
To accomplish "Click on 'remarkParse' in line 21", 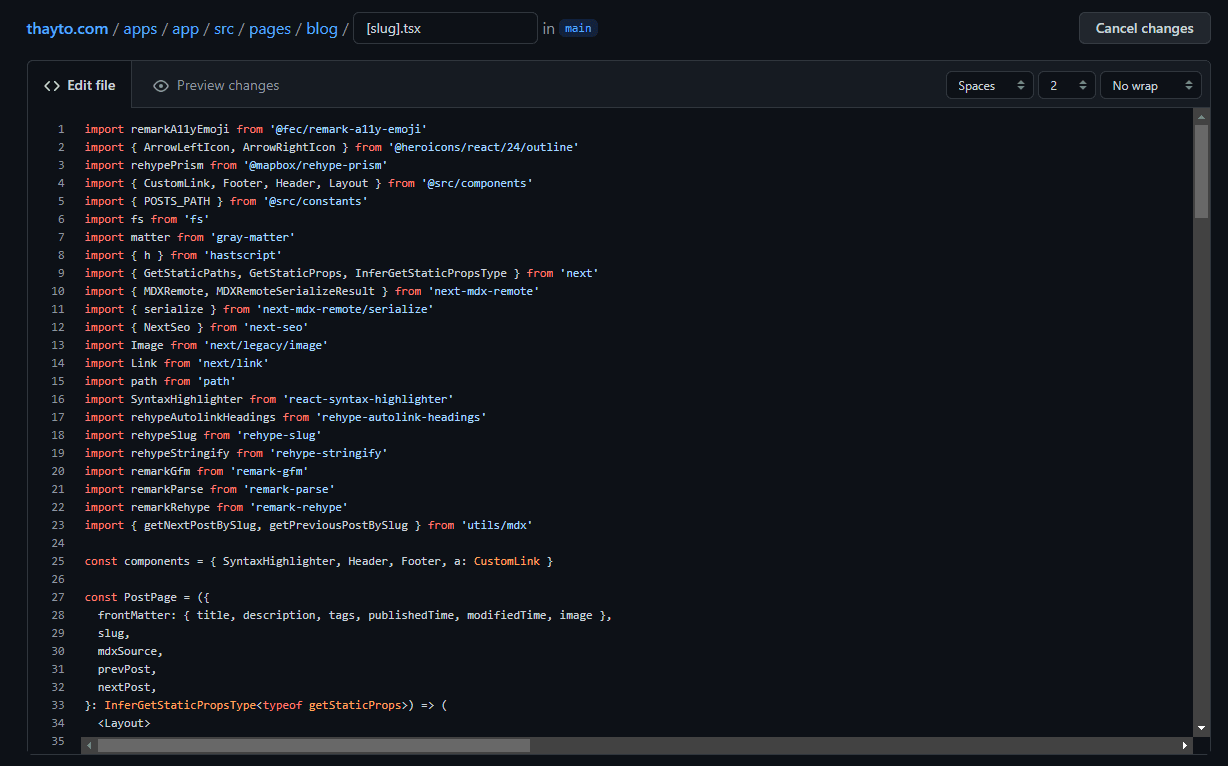I will (x=167, y=489).
